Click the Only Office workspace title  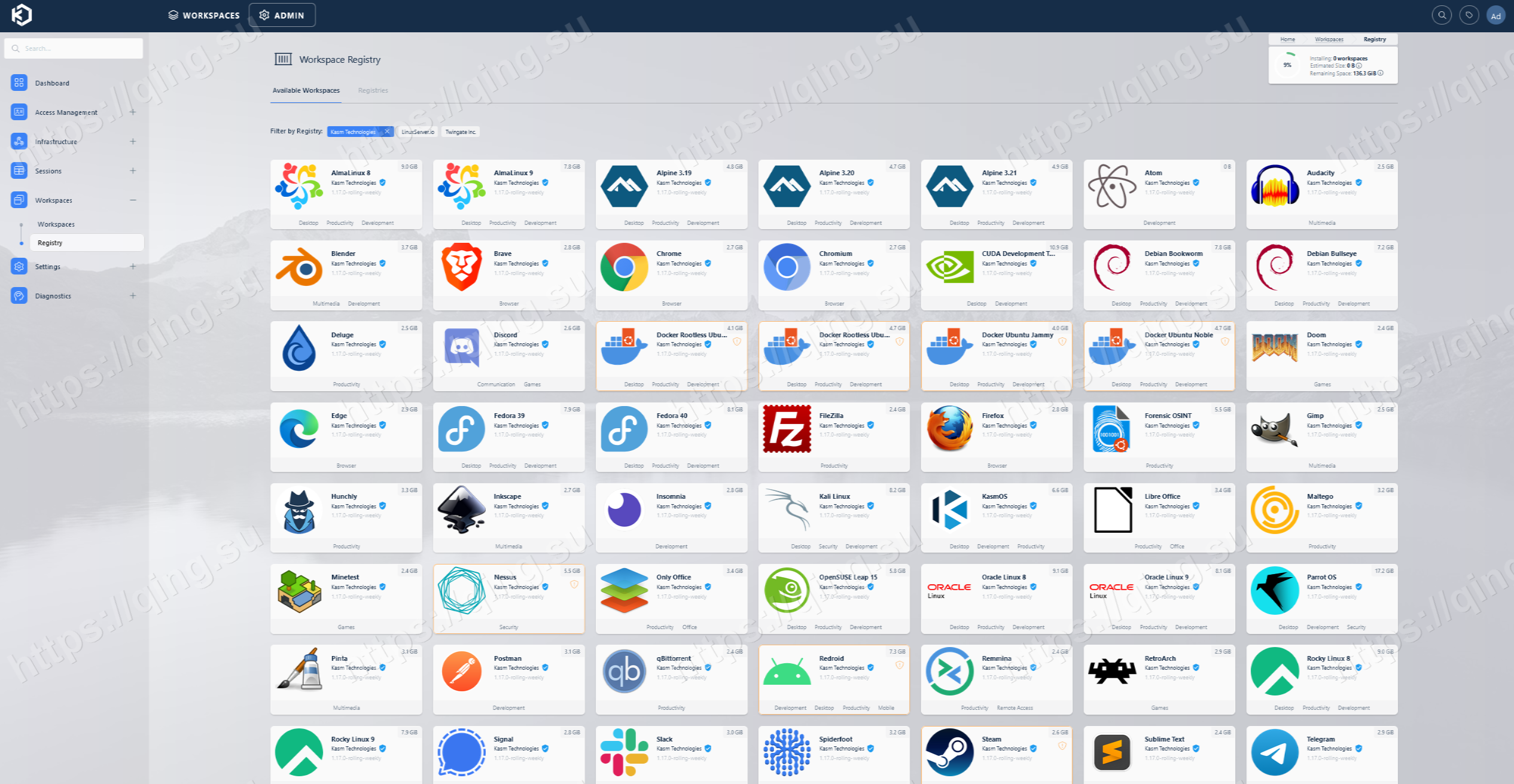click(674, 577)
